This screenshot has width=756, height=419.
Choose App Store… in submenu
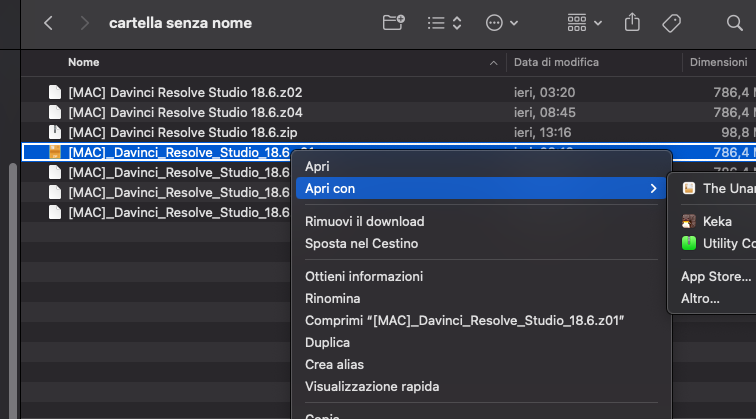pos(716,276)
